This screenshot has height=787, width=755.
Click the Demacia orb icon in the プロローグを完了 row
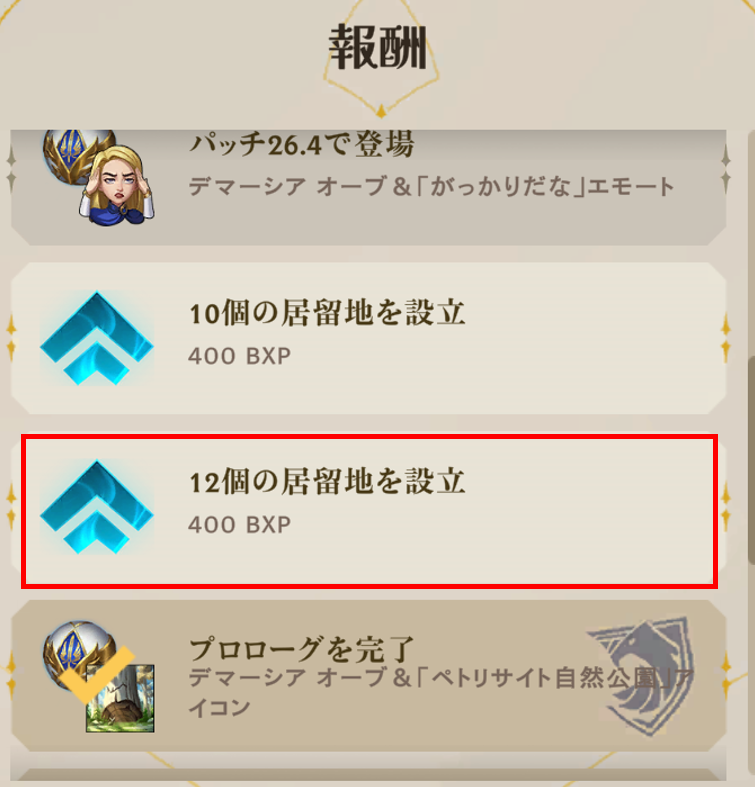coord(78,650)
